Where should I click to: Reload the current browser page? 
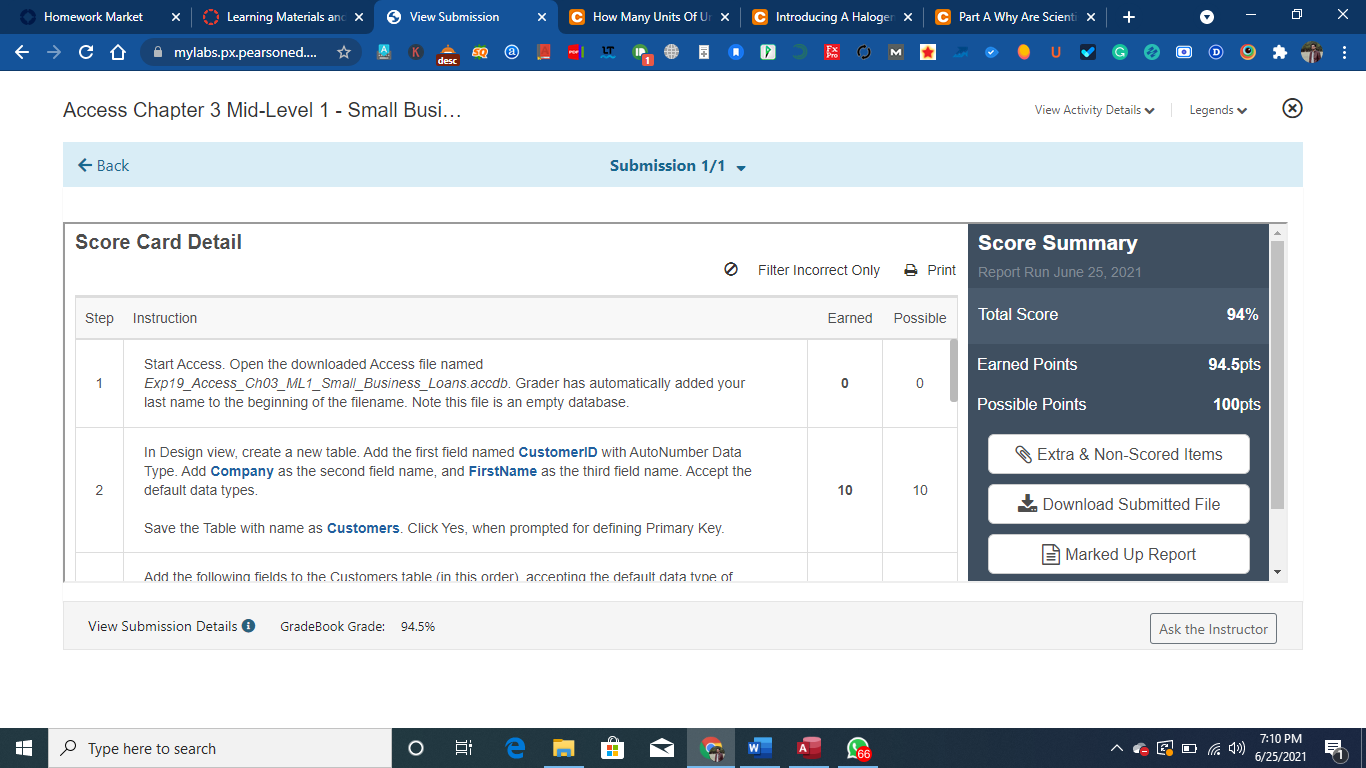pos(86,52)
